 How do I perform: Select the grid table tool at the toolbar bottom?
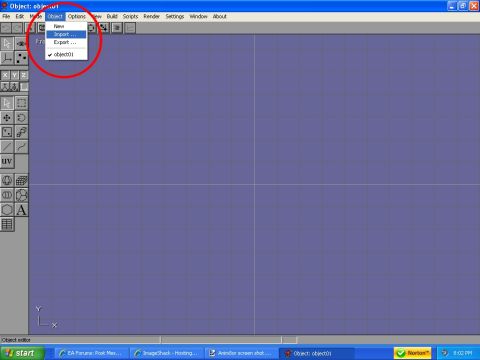[x=7, y=224]
